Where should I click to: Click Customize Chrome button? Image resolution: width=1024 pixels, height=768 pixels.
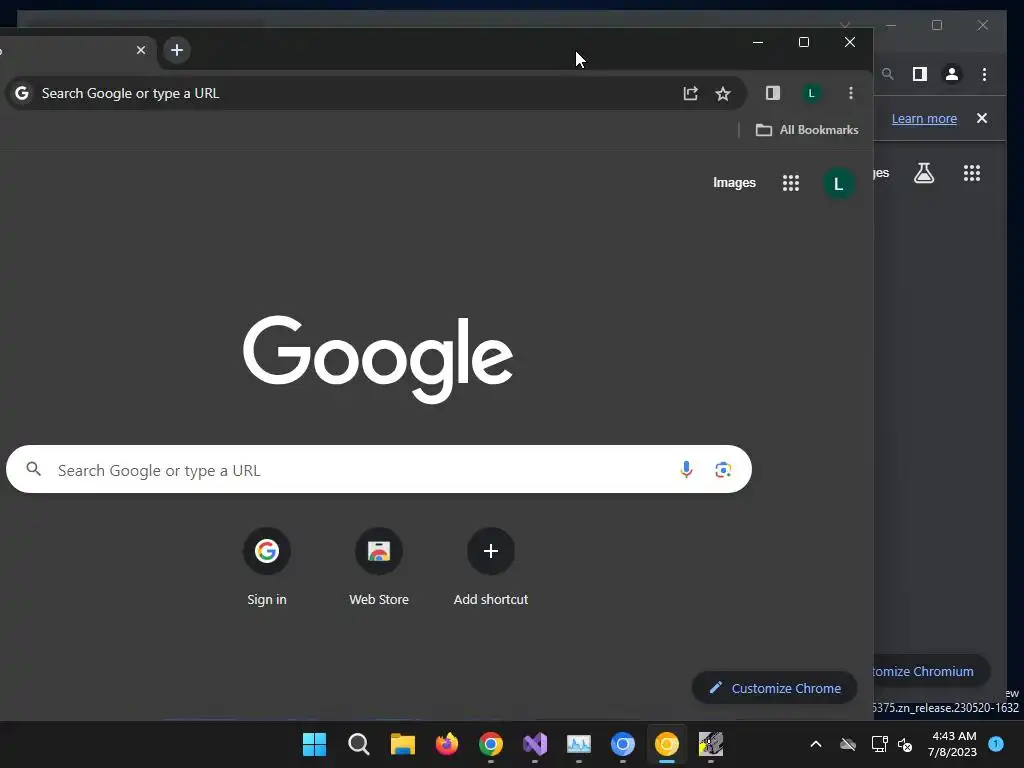tap(775, 688)
